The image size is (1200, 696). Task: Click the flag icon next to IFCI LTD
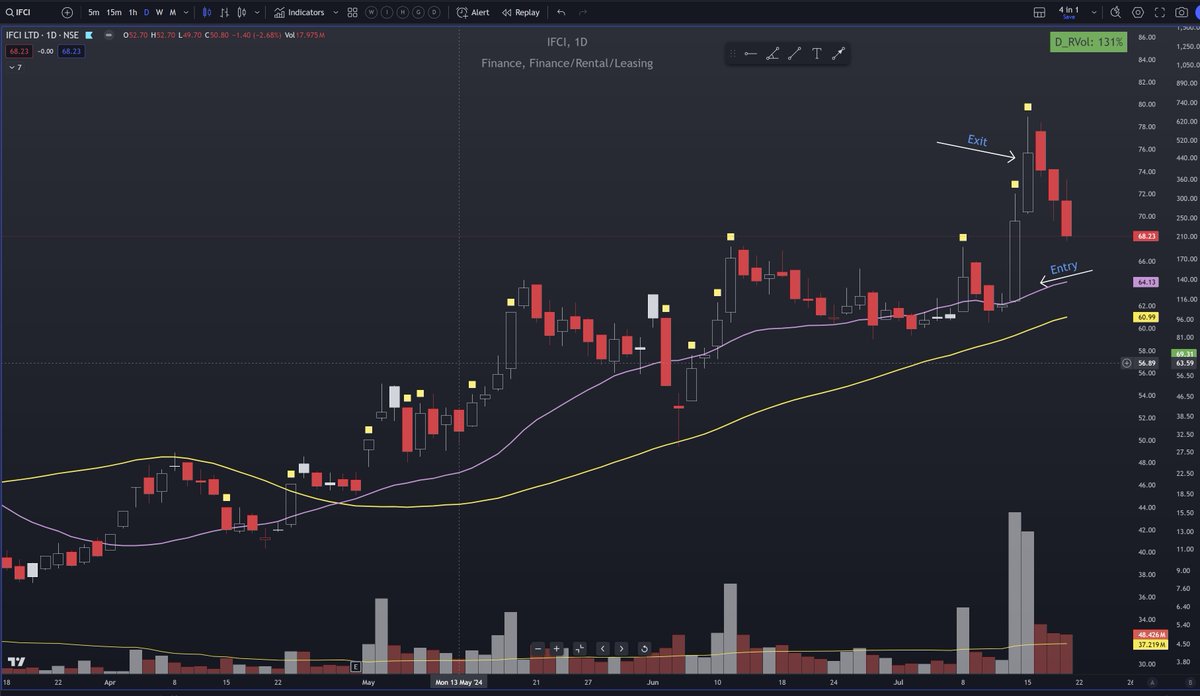pos(89,35)
